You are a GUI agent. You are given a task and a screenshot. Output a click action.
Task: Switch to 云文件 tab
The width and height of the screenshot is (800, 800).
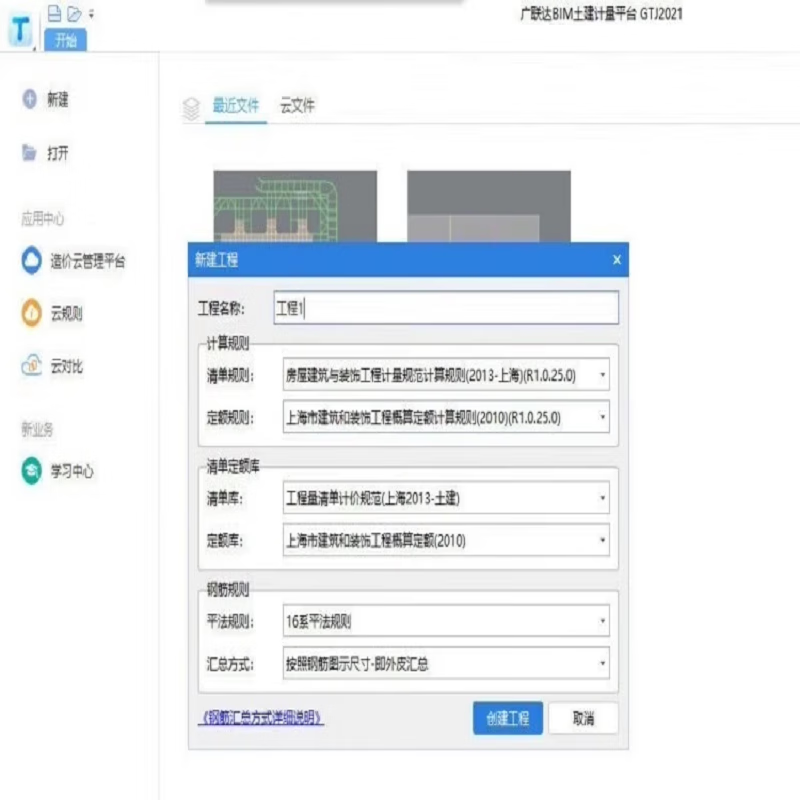point(297,106)
